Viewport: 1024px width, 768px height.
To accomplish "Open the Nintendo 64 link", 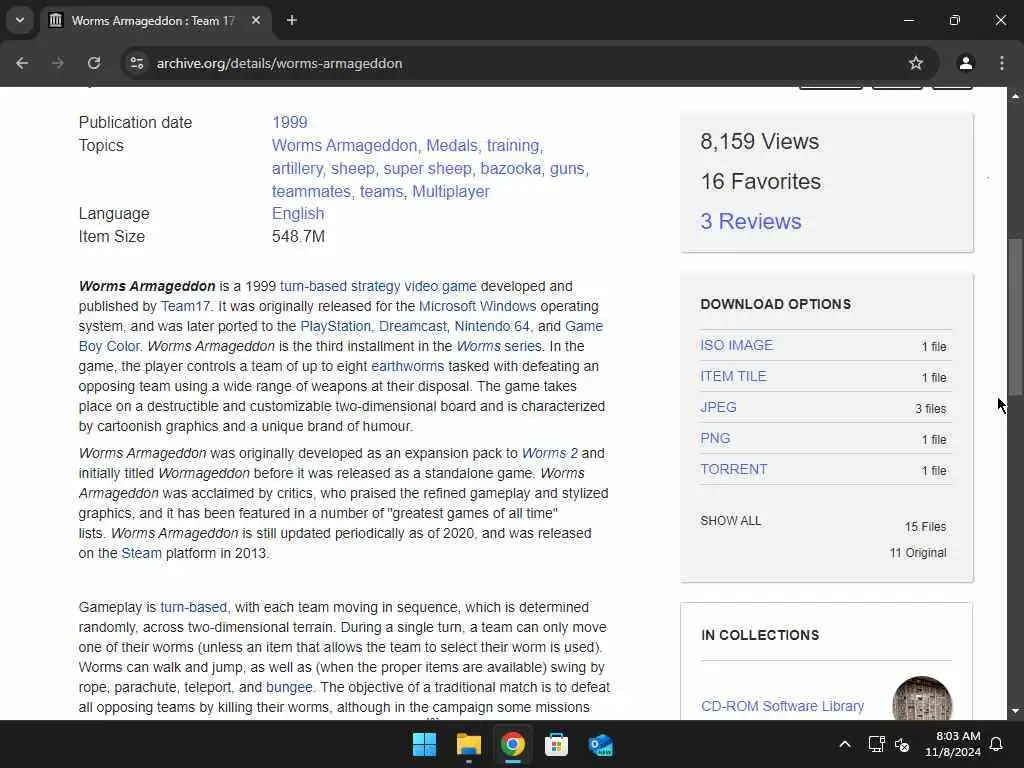I will (x=492, y=326).
